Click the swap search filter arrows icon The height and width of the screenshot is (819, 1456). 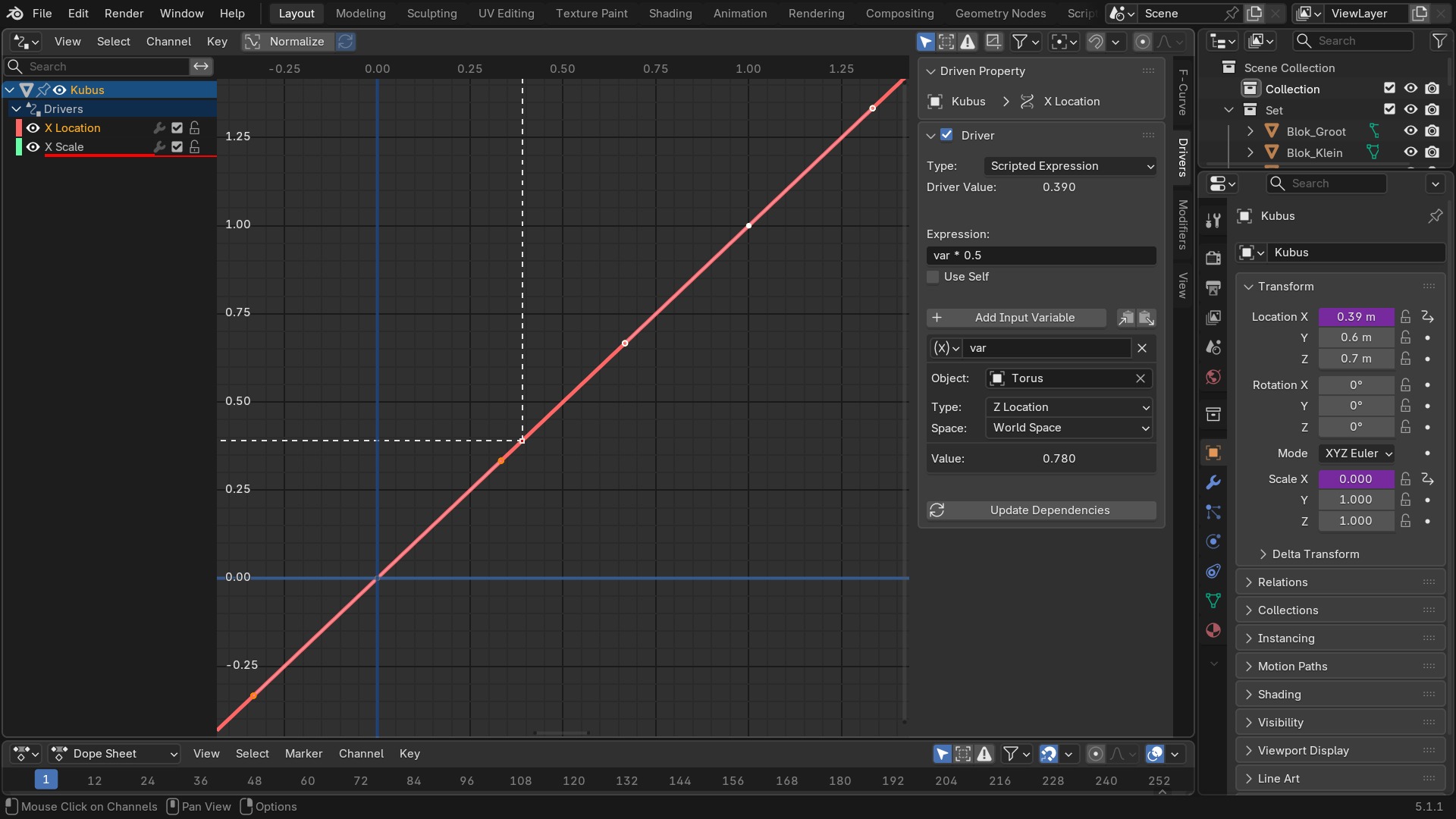pos(201,67)
